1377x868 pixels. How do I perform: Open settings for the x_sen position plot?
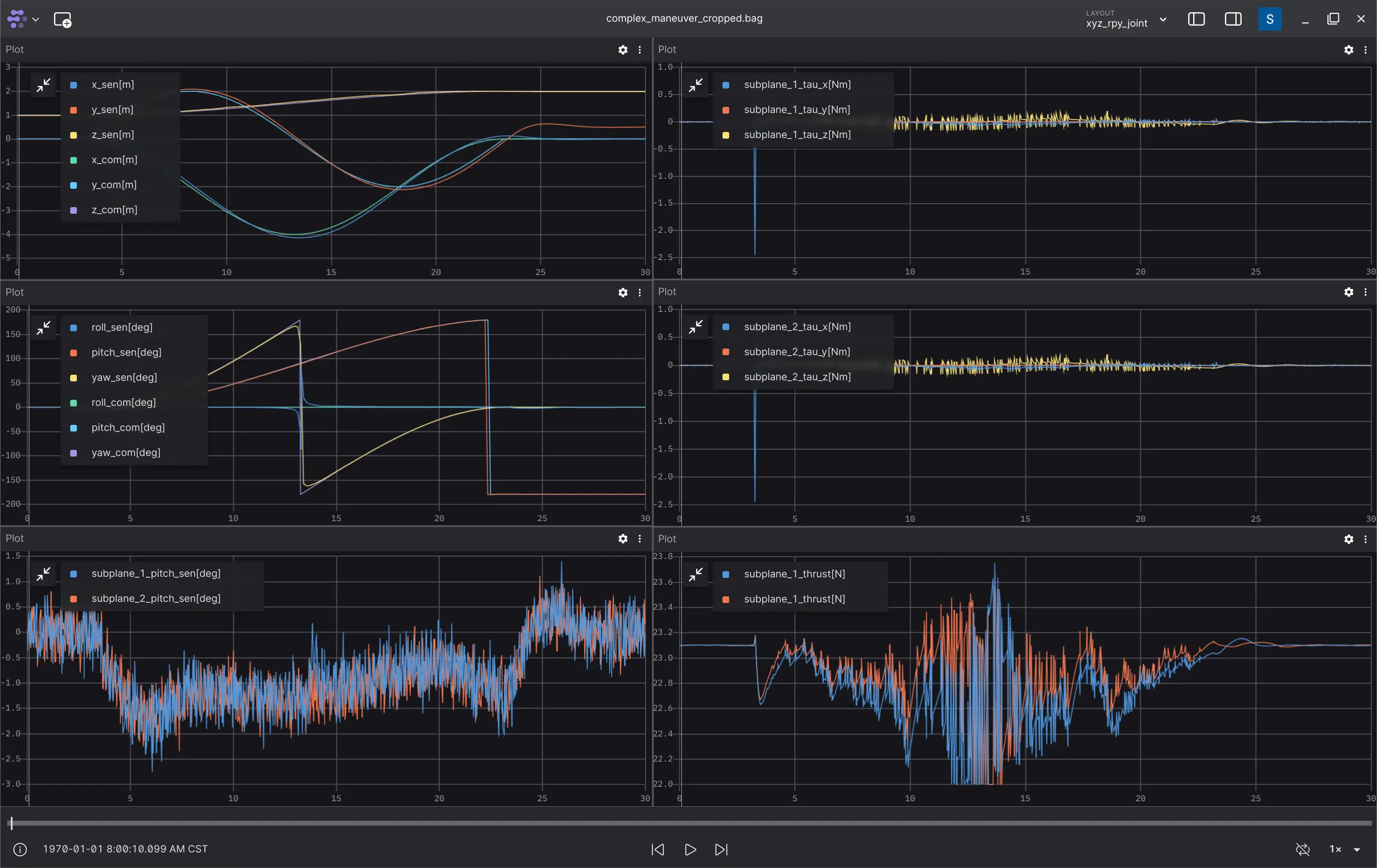coord(623,50)
